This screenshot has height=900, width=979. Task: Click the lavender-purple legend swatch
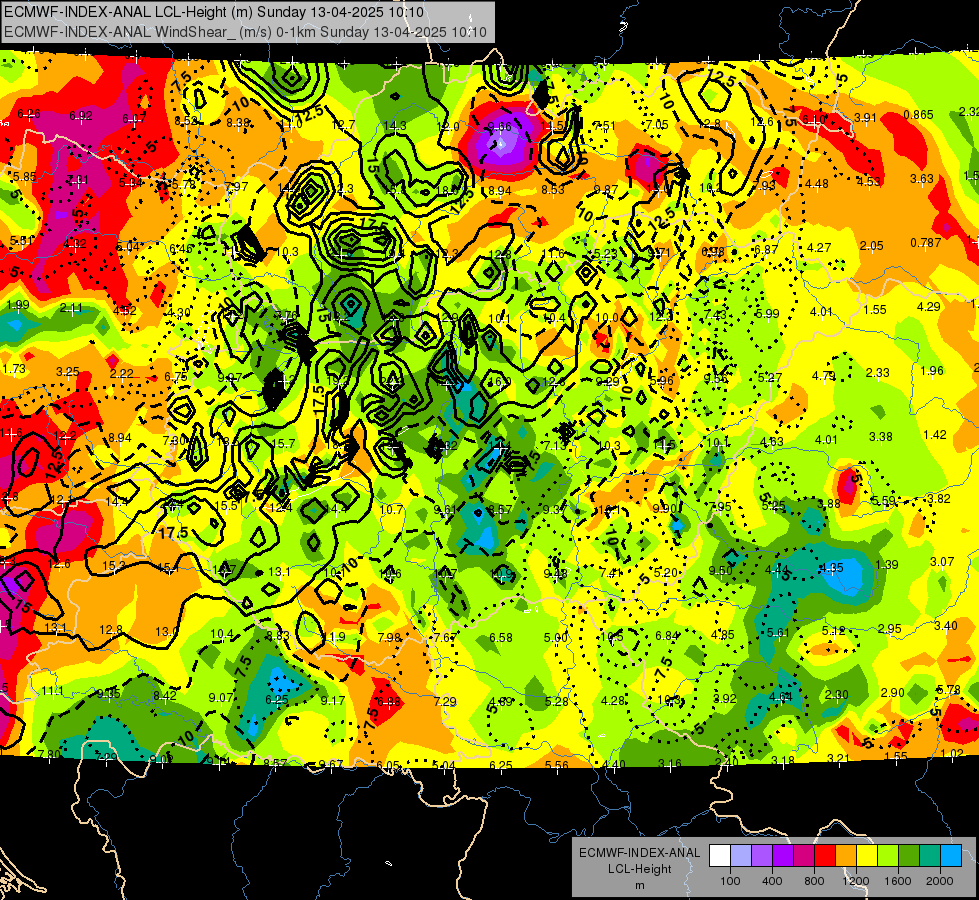tap(762, 856)
